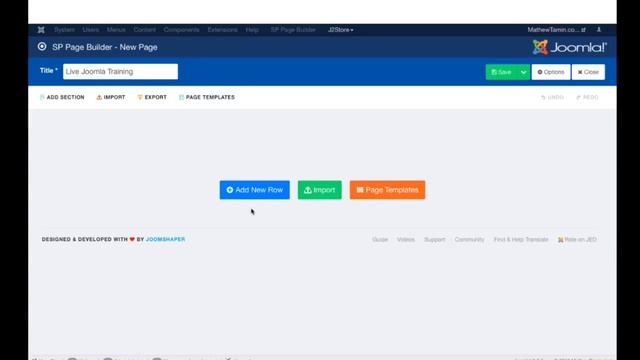640x360 pixels.
Task: Open the Content menu
Action: tap(144, 30)
